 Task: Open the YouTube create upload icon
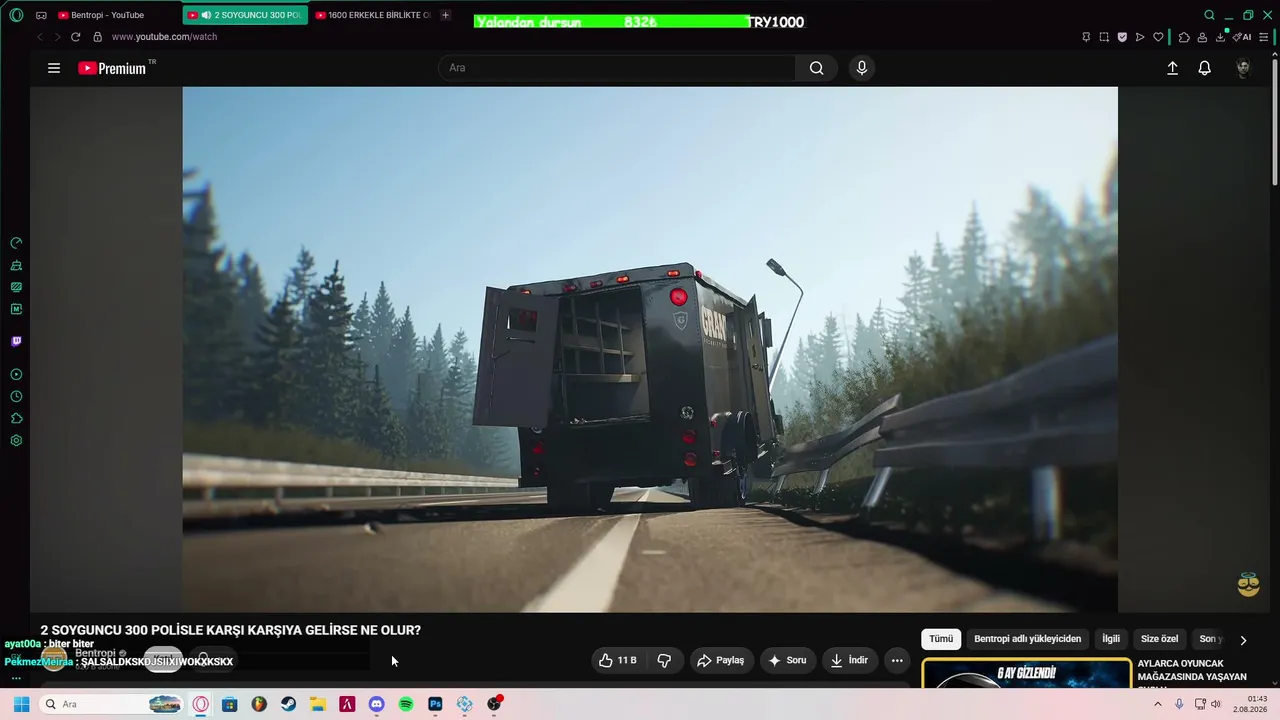pyautogui.click(x=1172, y=68)
